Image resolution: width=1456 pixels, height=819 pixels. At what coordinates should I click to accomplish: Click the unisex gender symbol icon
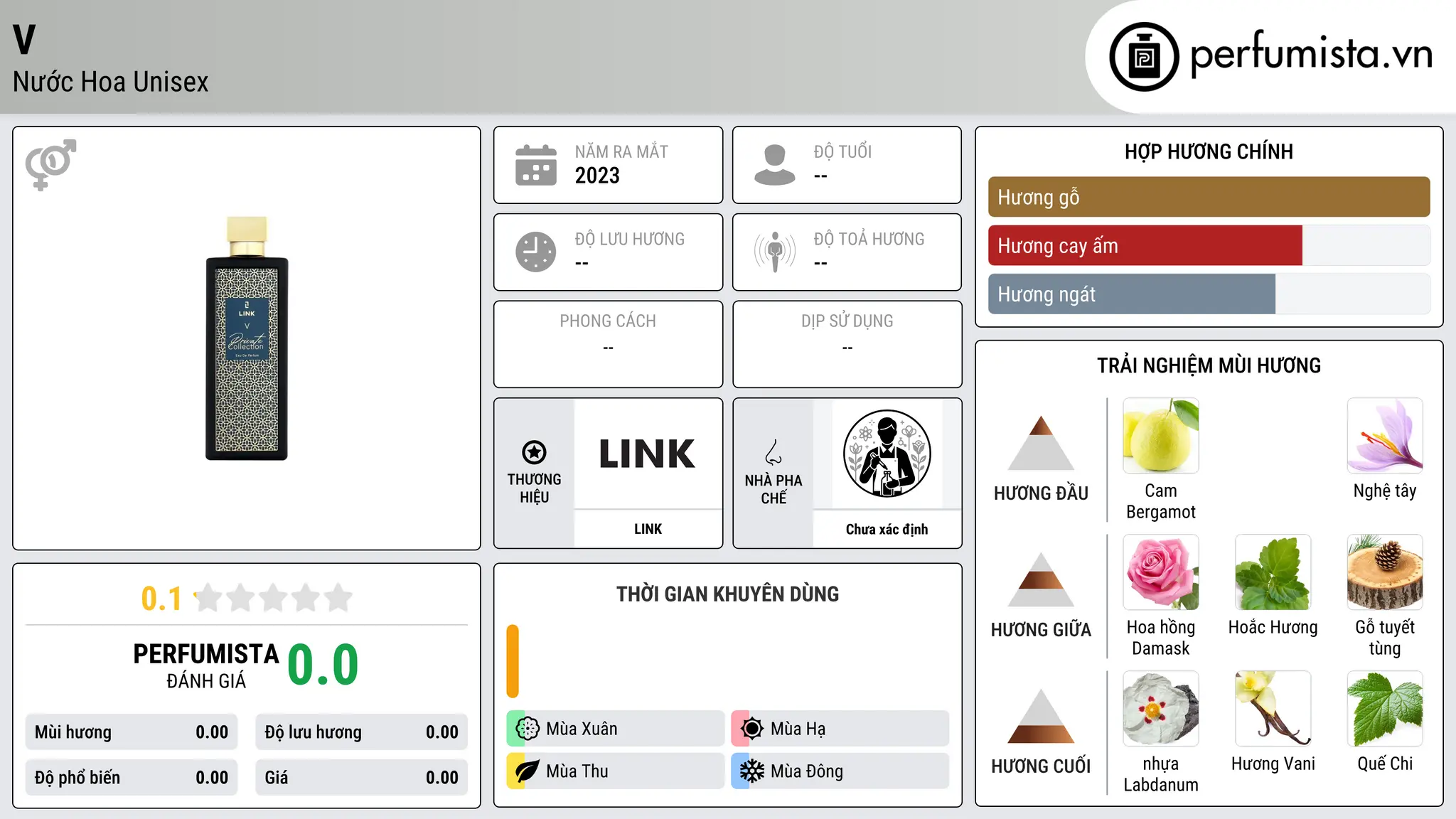pos(50,164)
